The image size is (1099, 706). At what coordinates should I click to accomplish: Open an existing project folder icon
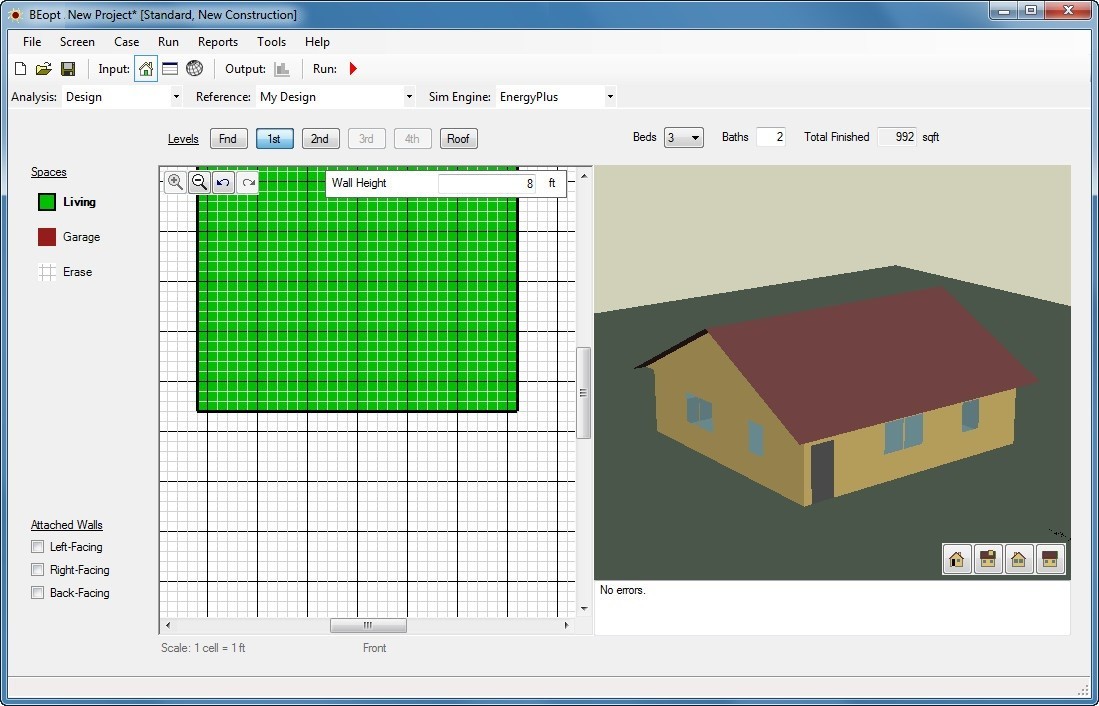click(43, 69)
